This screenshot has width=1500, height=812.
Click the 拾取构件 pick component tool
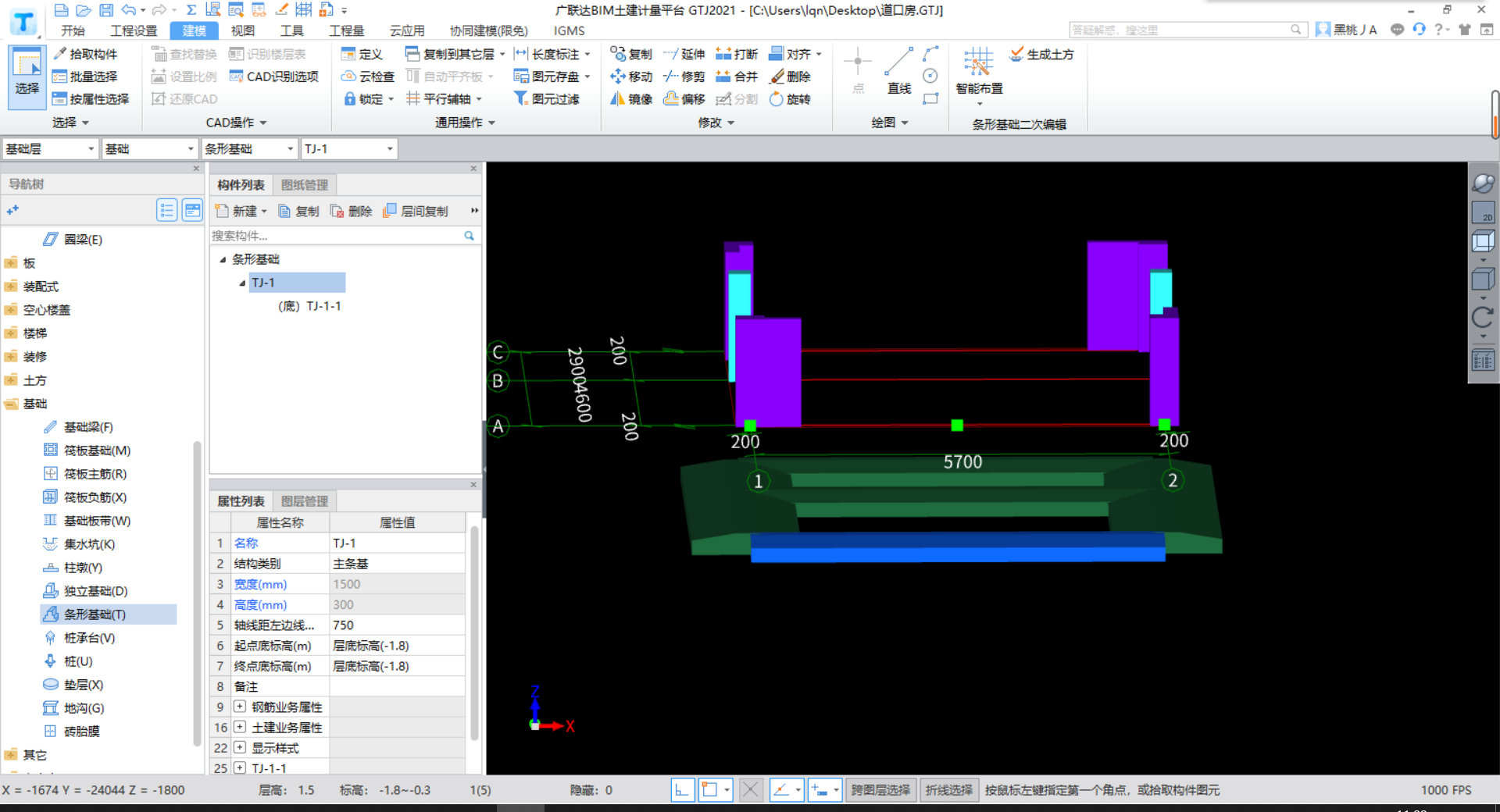pyautogui.click(x=84, y=54)
